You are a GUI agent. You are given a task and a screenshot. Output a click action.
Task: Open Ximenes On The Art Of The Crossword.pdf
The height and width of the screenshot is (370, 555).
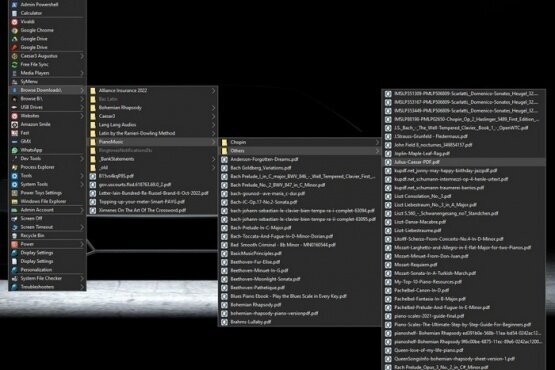pos(153,210)
